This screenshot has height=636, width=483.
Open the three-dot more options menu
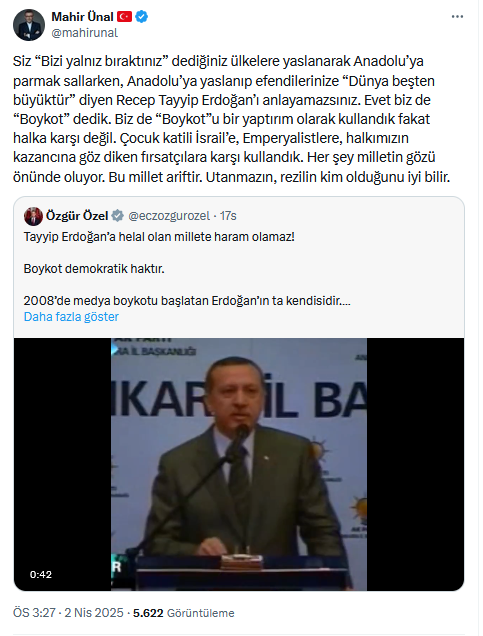pyautogui.click(x=457, y=17)
